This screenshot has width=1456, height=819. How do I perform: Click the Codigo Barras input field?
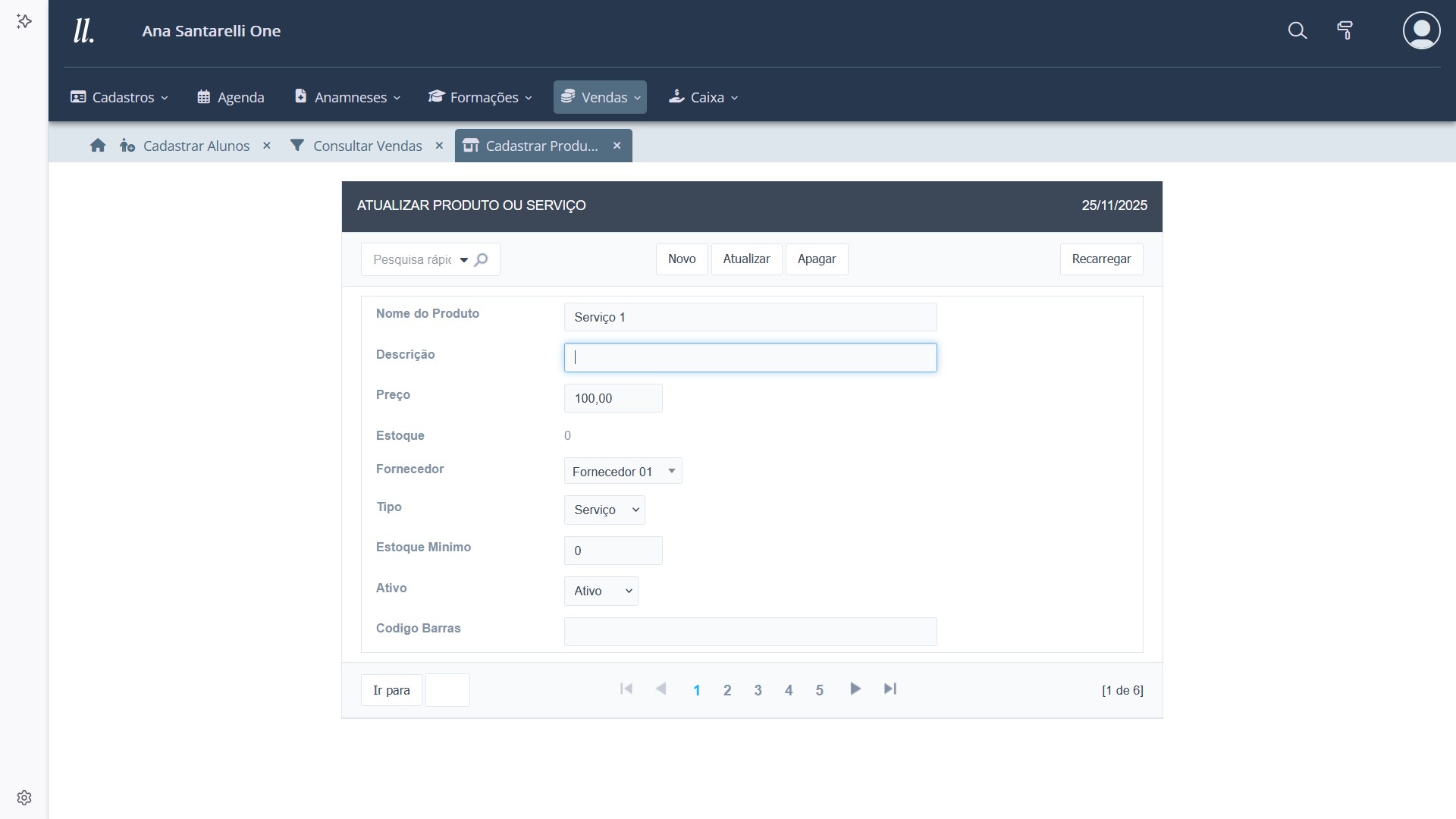750,631
